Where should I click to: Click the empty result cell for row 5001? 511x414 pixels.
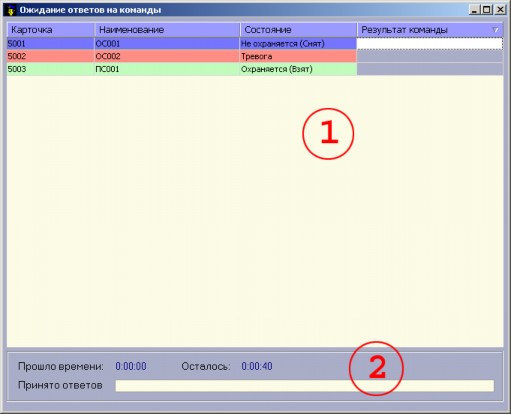tap(430, 44)
